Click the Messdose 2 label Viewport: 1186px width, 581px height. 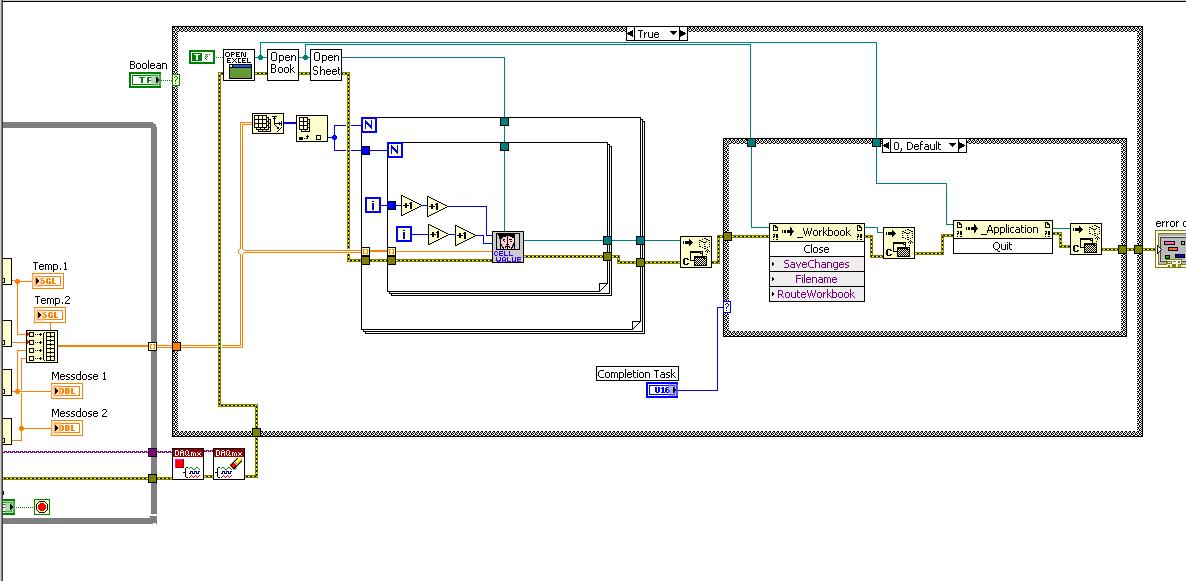(x=79, y=413)
